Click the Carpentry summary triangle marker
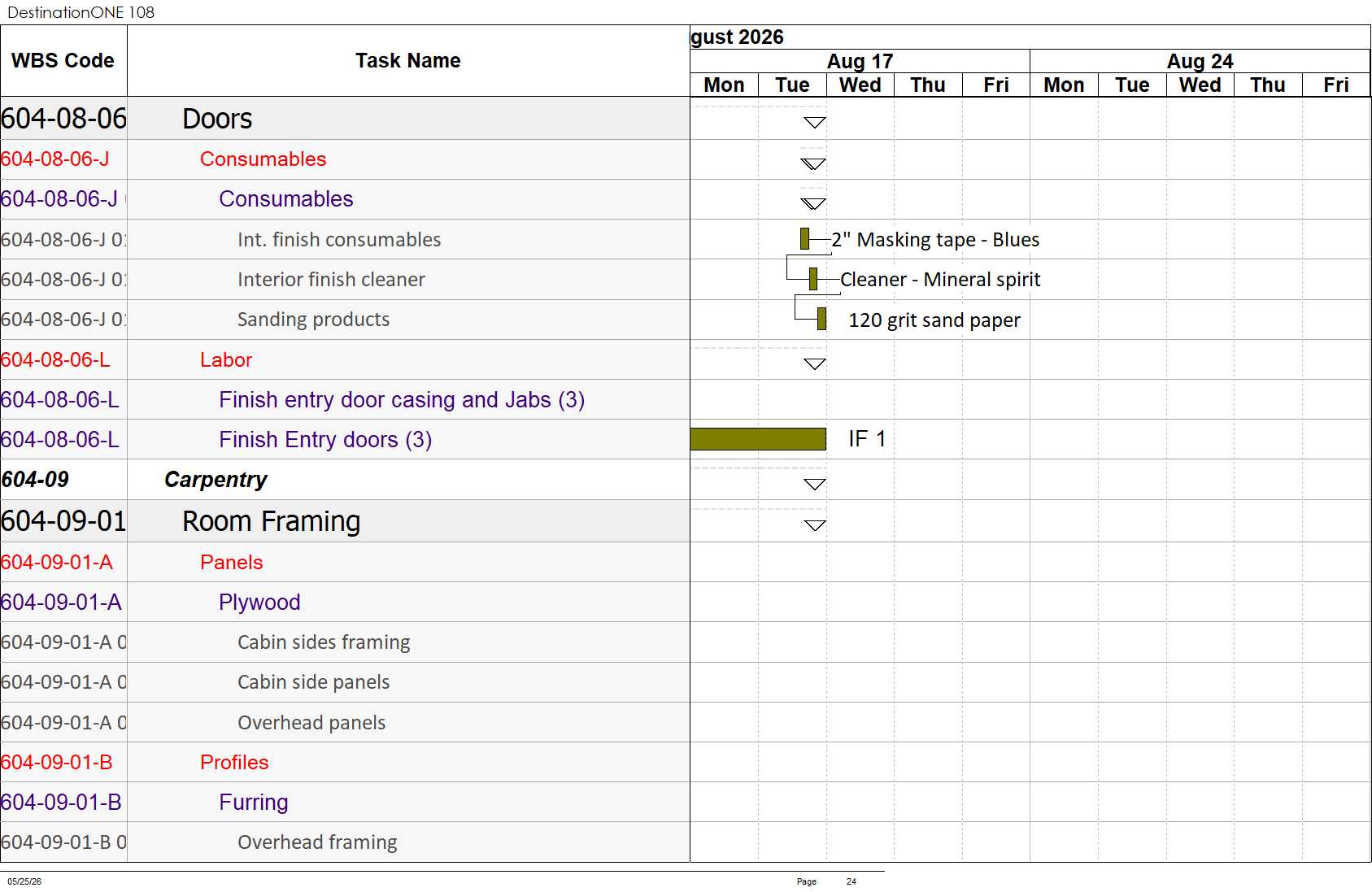The image size is (1372, 892). [814, 484]
